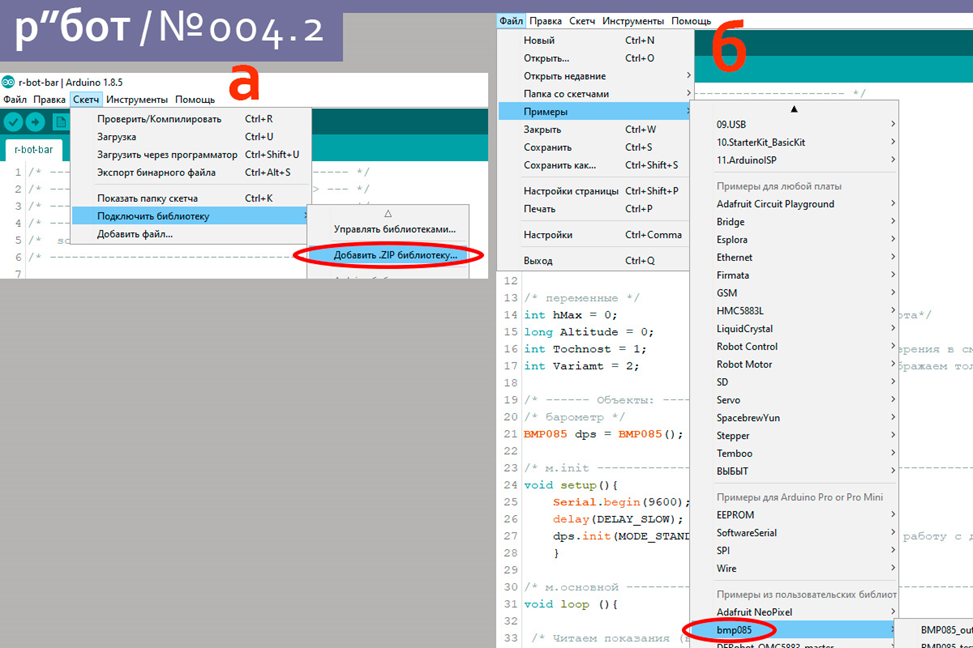Screen dimensions: 973x648
Task: Choose Показать папку скетча entry
Action: (191, 198)
